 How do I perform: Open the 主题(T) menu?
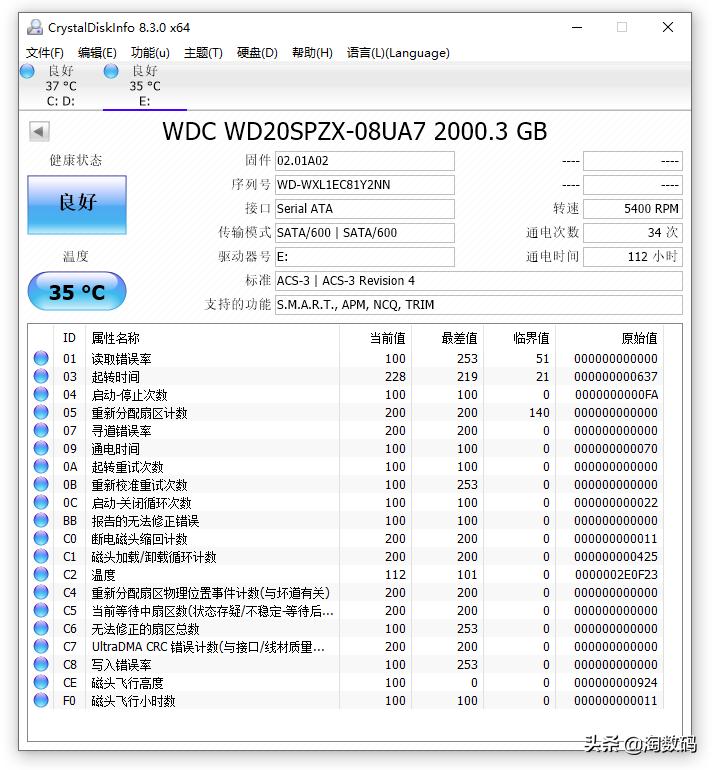(x=203, y=53)
